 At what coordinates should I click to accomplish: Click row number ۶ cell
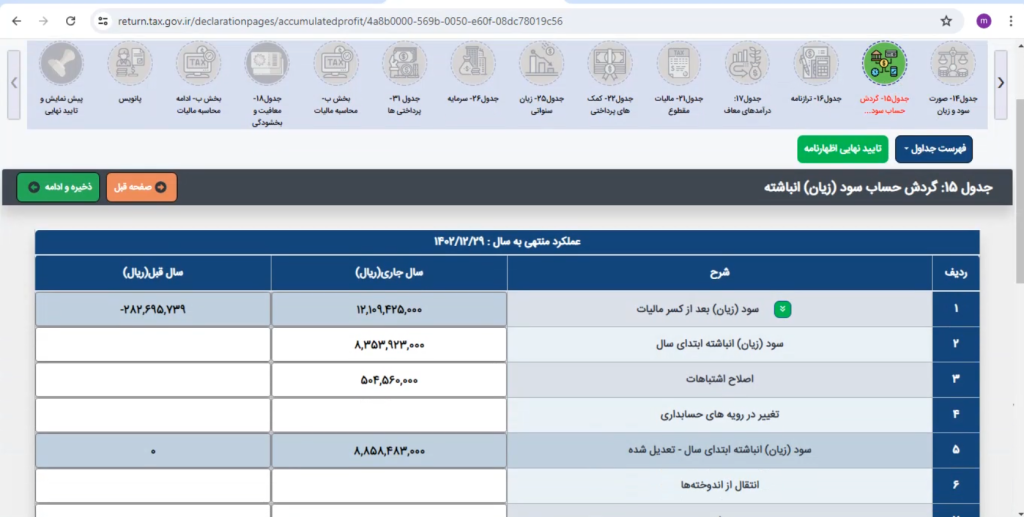(956, 485)
